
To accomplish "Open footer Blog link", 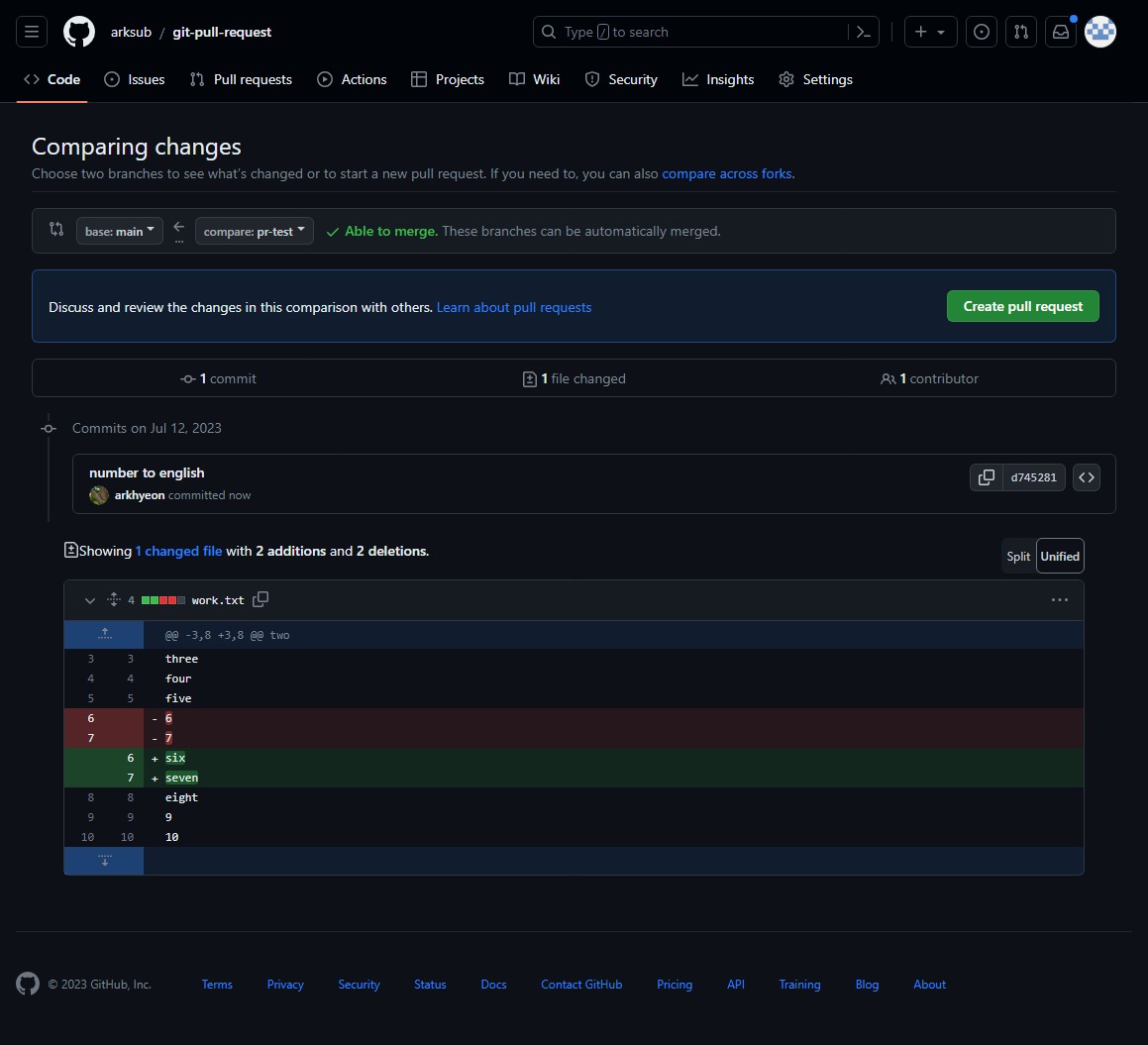I will 867,985.
